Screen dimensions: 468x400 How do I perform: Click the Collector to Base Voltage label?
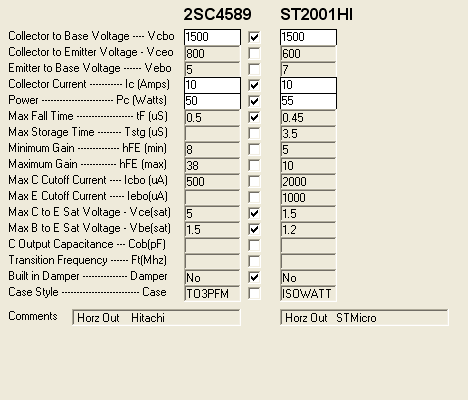pos(91,36)
